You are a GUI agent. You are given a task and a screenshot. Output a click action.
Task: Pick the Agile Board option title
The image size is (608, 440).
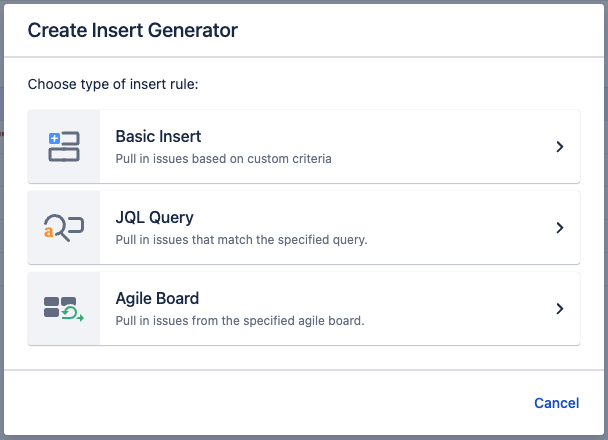[x=157, y=298]
